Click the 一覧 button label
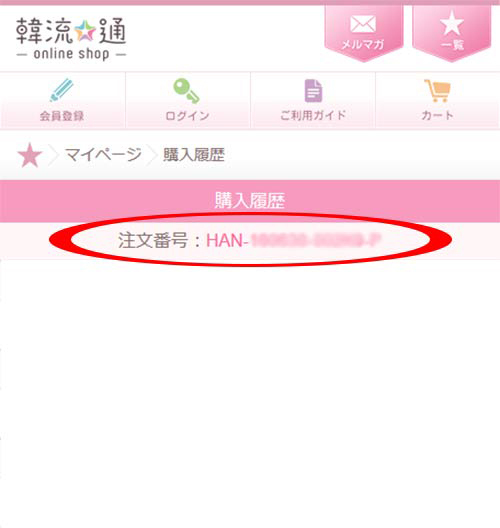 [x=453, y=45]
